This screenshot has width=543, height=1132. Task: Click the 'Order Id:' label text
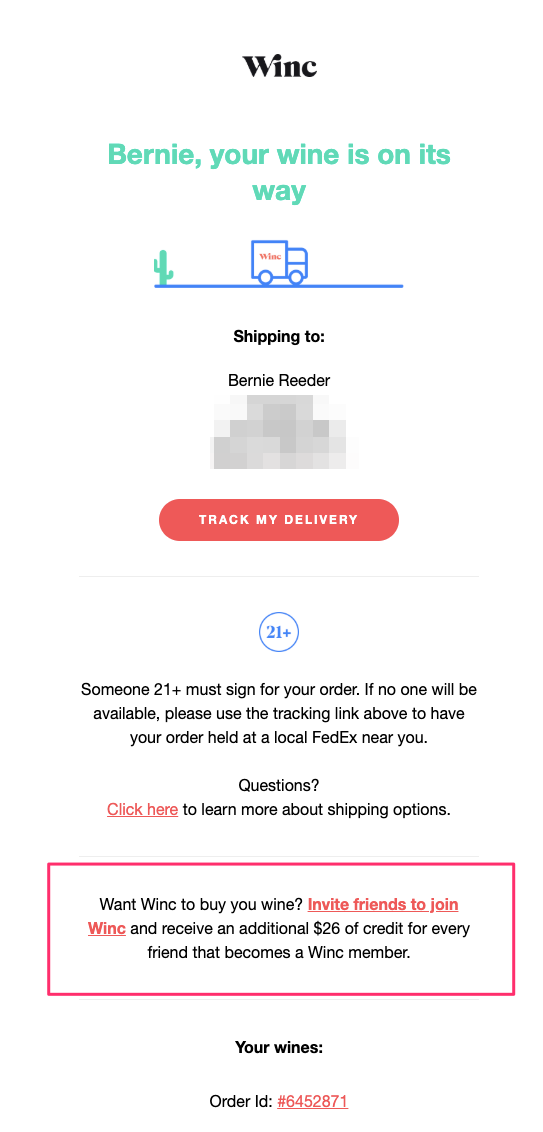[241, 1102]
